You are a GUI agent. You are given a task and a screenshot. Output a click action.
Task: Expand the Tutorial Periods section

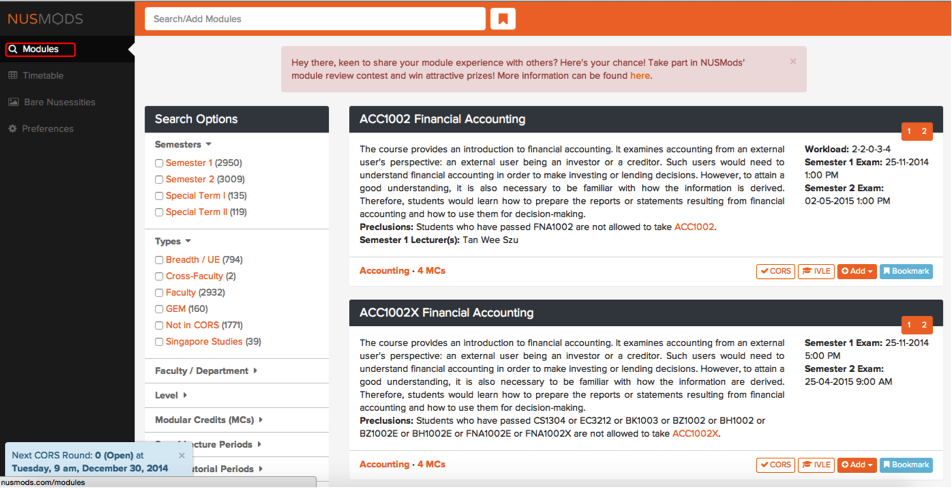point(228,469)
